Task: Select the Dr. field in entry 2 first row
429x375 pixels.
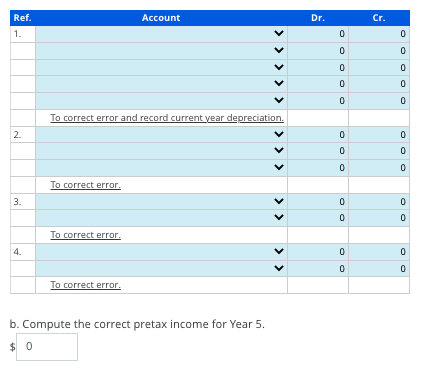Action: pos(318,135)
